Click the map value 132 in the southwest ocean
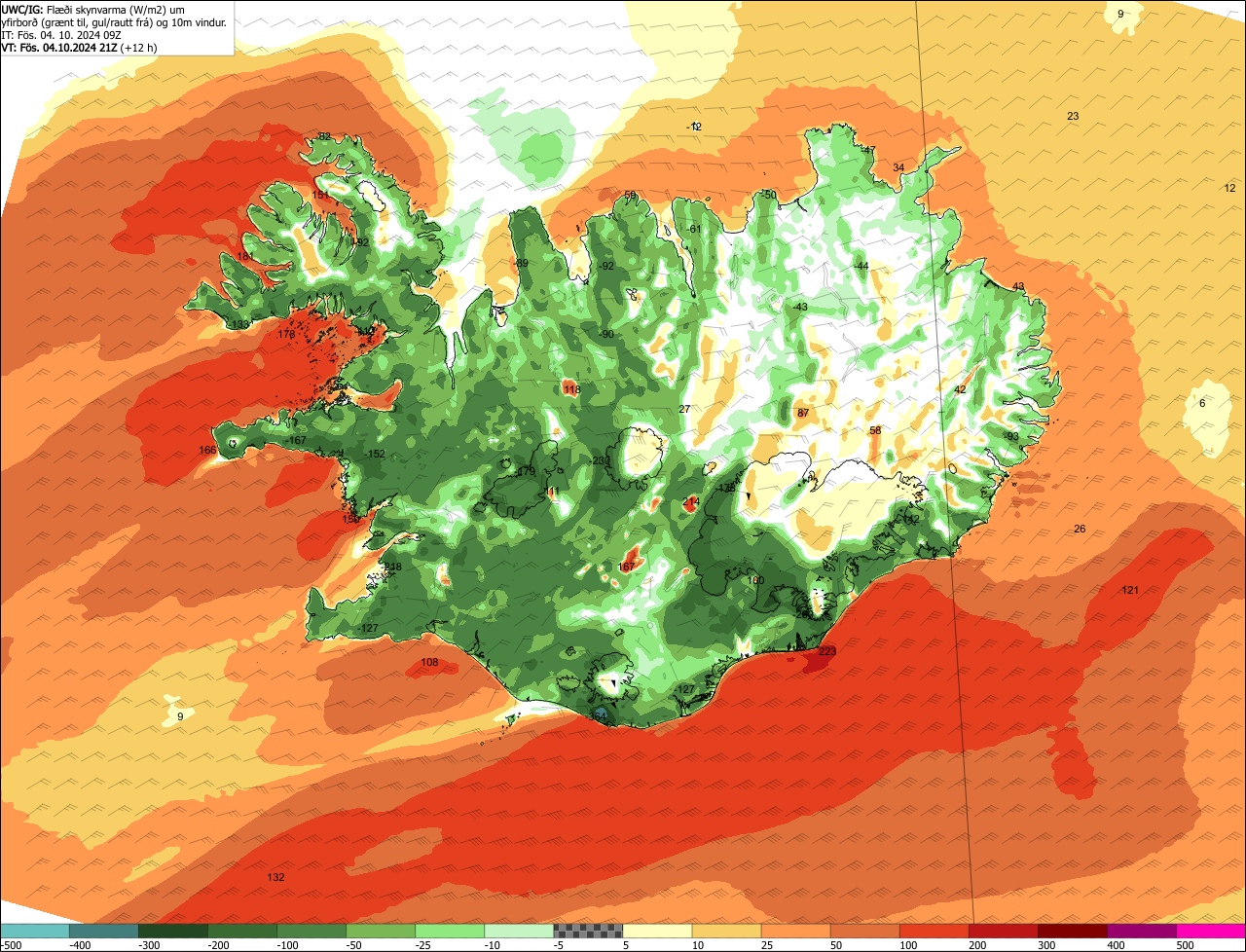 click(276, 877)
